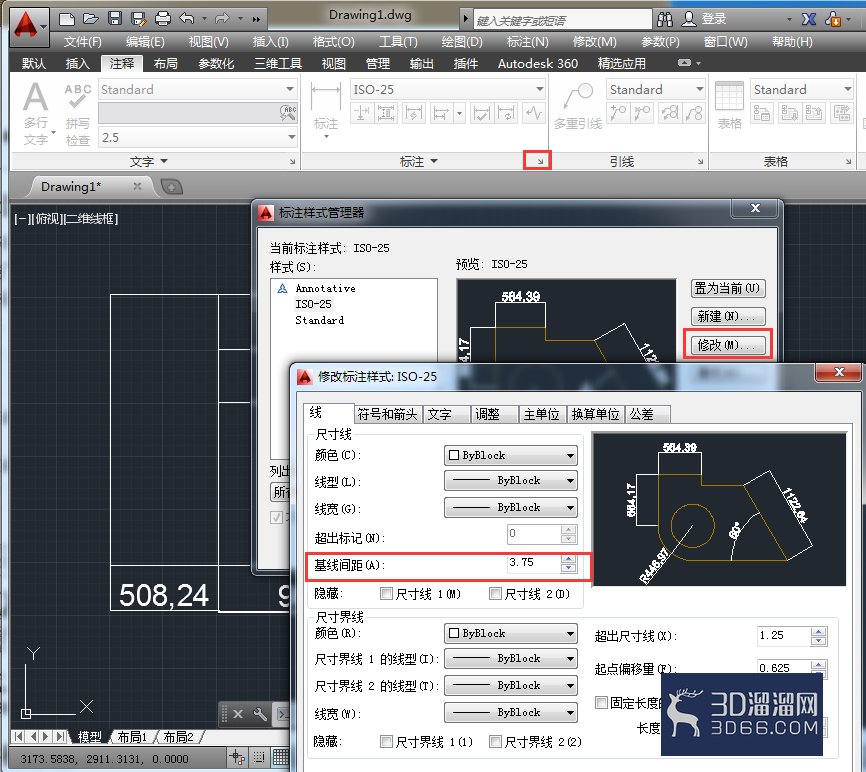Open the 线型(L) ByBlock dropdown
This screenshot has width=866, height=772.
[511, 480]
